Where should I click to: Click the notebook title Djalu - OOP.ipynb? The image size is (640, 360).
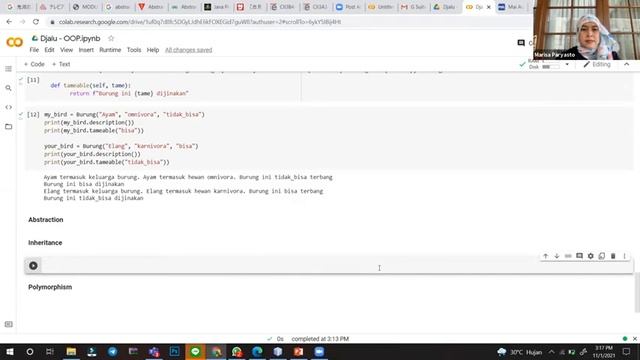pos(70,38)
